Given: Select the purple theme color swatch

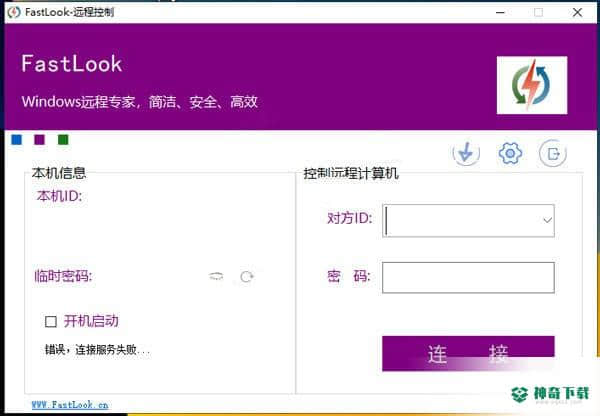Looking at the screenshot, I should pos(39,140).
